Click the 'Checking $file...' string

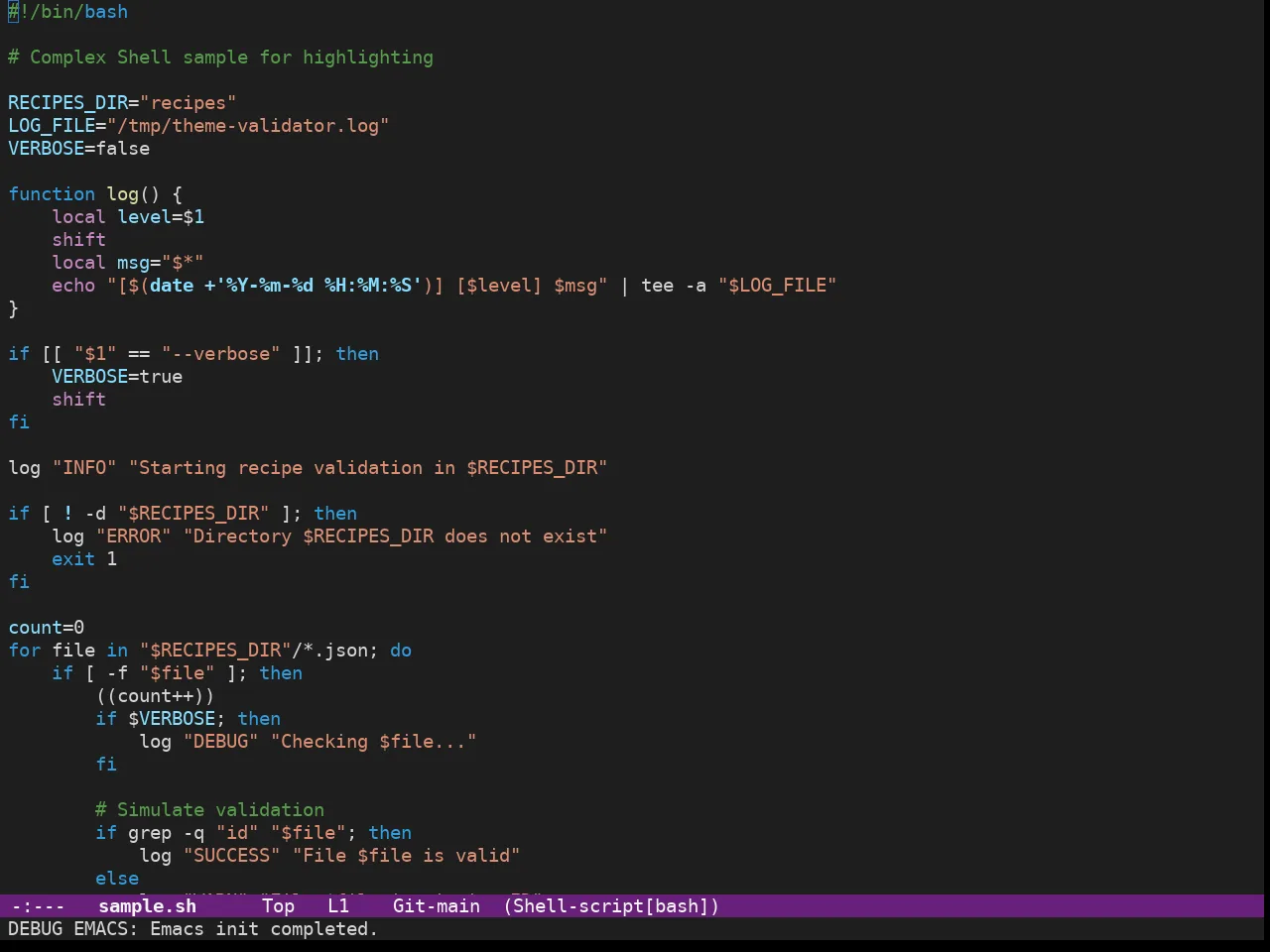[x=373, y=742]
